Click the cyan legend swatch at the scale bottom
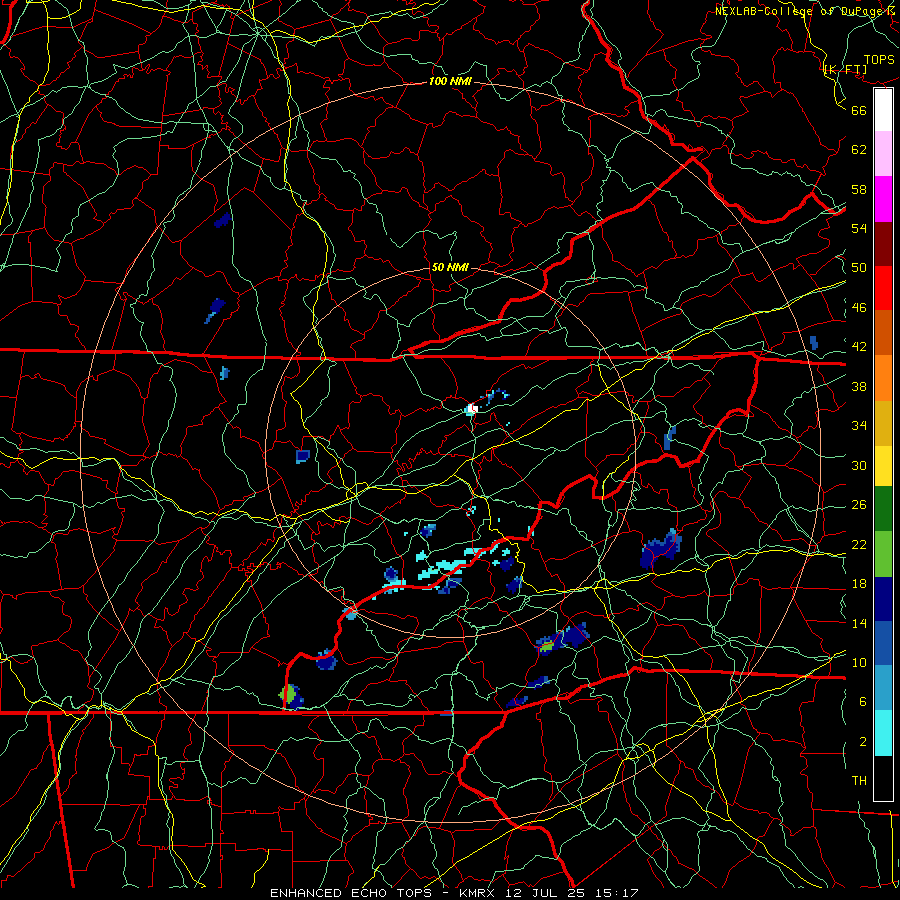The width and height of the screenshot is (900, 900). pos(883,733)
